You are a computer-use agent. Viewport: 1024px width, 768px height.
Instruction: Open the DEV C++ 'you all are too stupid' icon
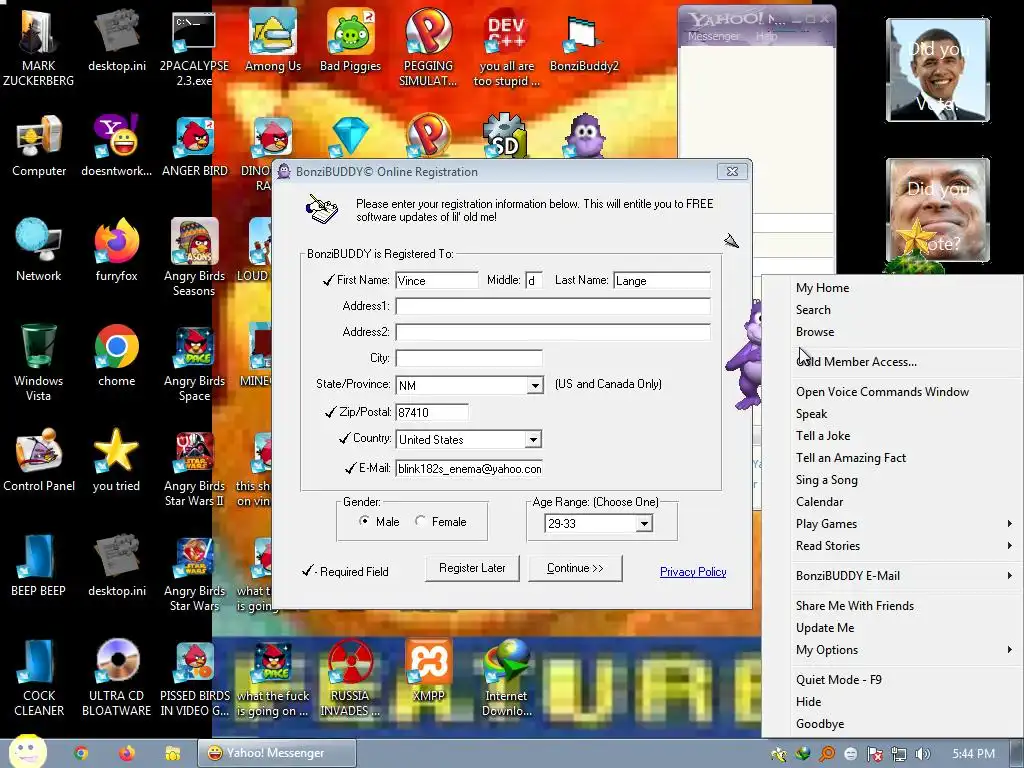[506, 46]
